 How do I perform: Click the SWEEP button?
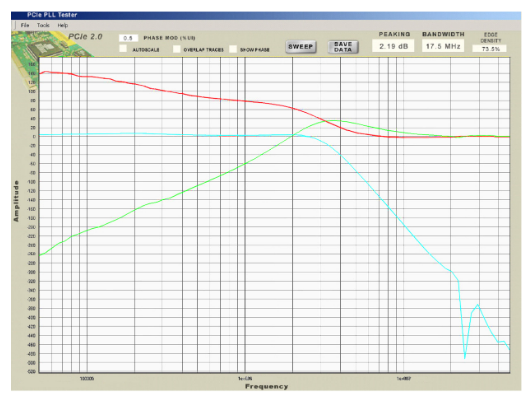301,47
